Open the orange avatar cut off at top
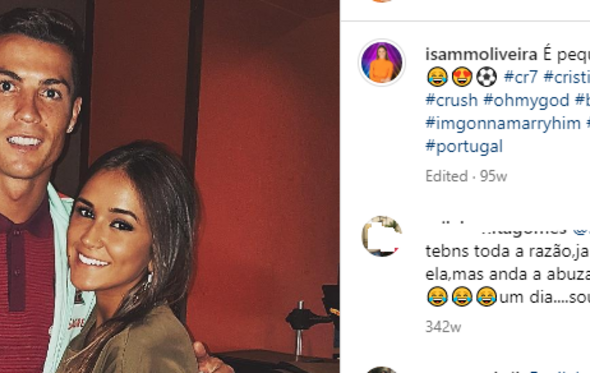Image resolution: width=590 pixels, height=373 pixels. coord(382,1)
